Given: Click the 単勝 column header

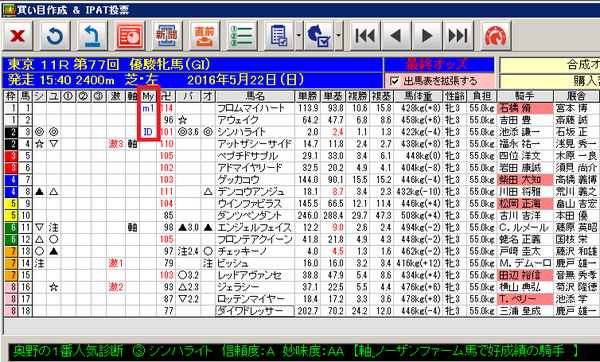Looking at the screenshot, I should [x=308, y=96].
